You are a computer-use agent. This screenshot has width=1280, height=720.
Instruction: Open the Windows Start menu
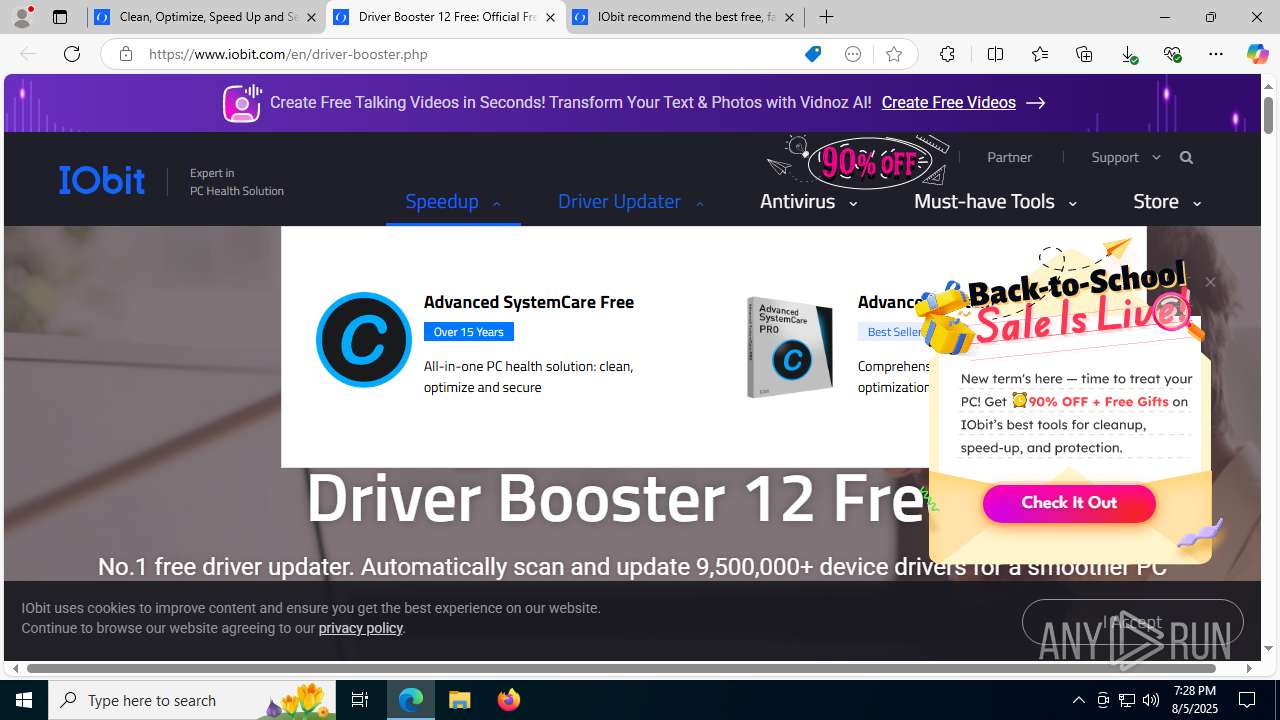click(x=24, y=700)
